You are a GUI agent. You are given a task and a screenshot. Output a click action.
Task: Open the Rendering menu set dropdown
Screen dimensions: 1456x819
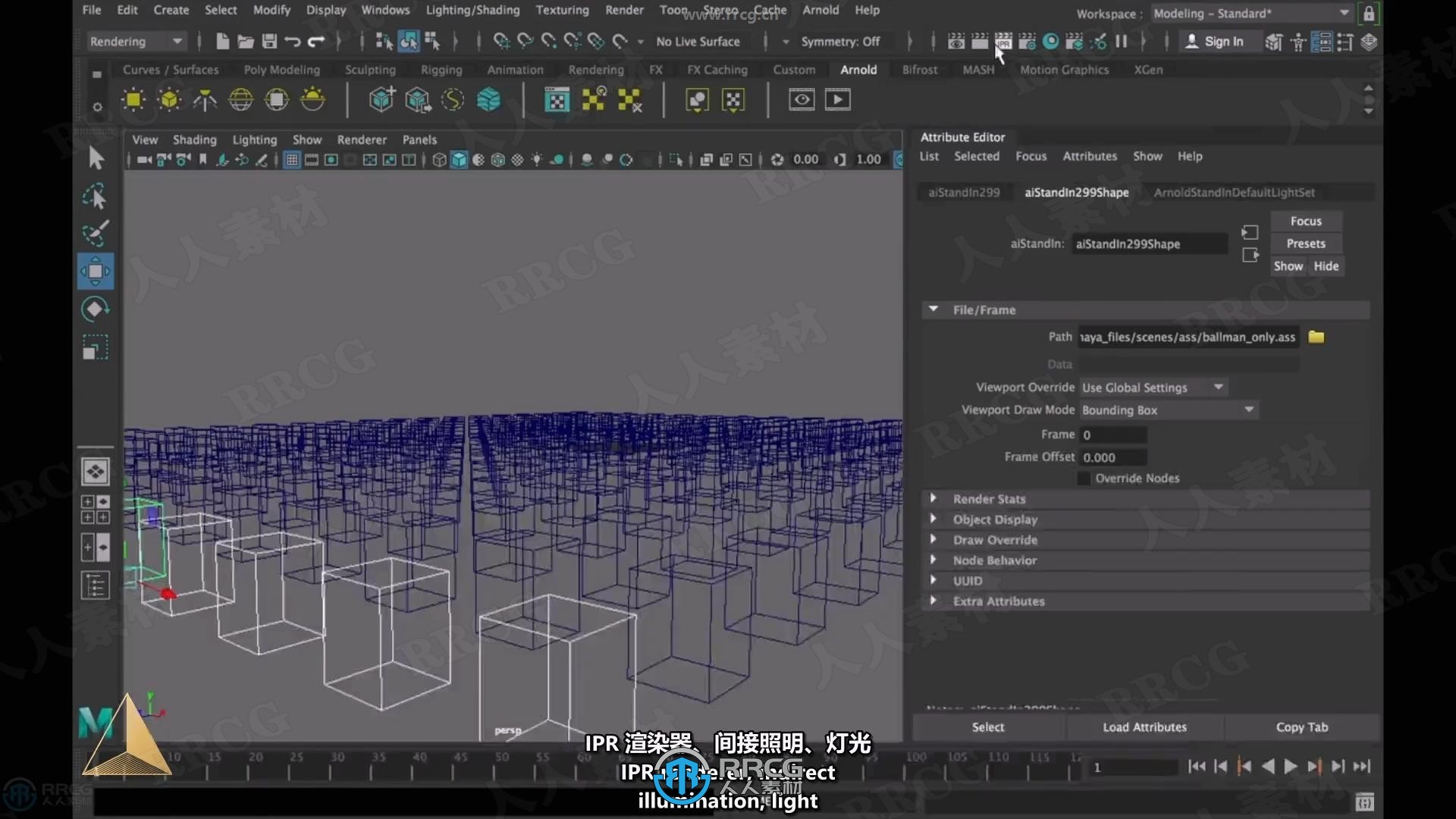pyautogui.click(x=136, y=42)
